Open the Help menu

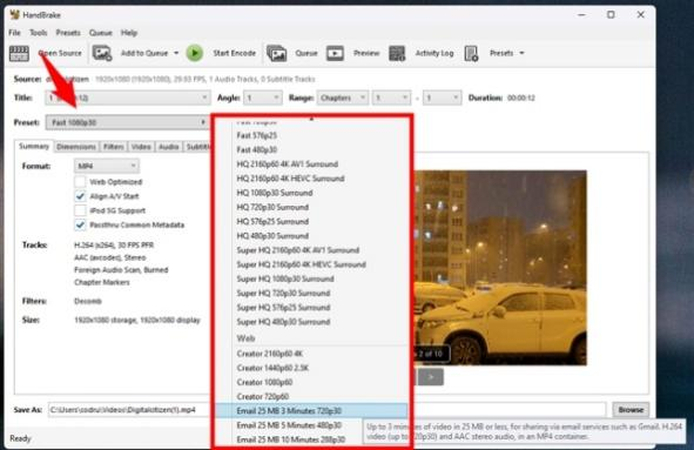(129, 33)
